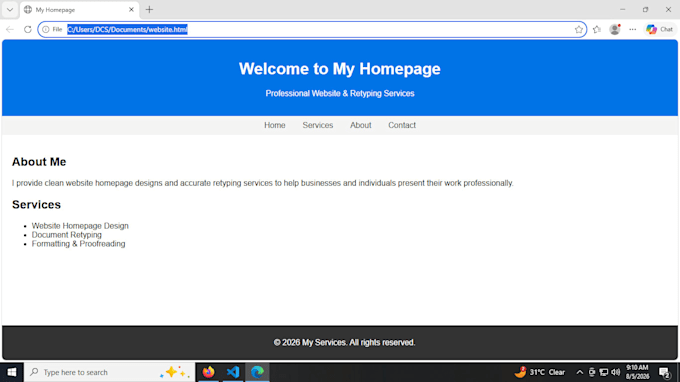
Task: Click the footer copyright text
Action: click(x=344, y=343)
